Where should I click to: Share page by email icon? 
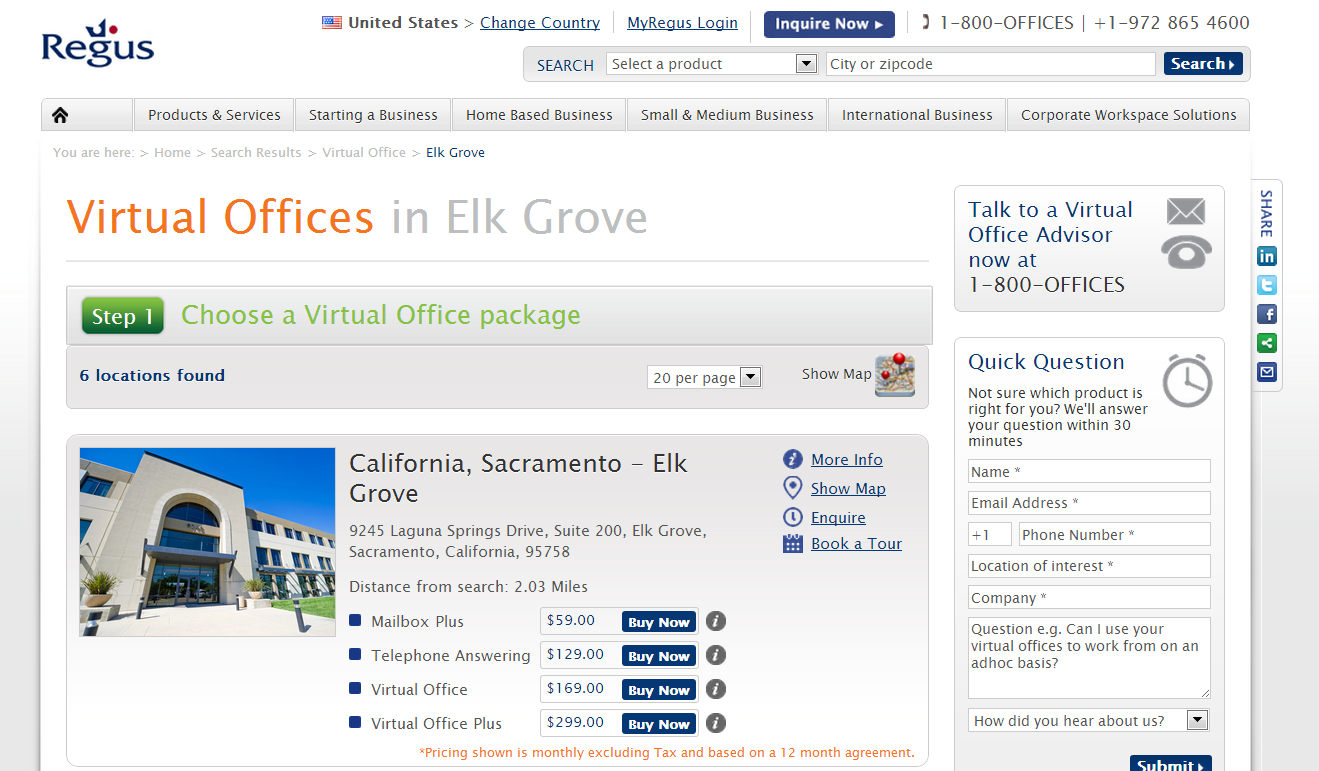click(1267, 372)
